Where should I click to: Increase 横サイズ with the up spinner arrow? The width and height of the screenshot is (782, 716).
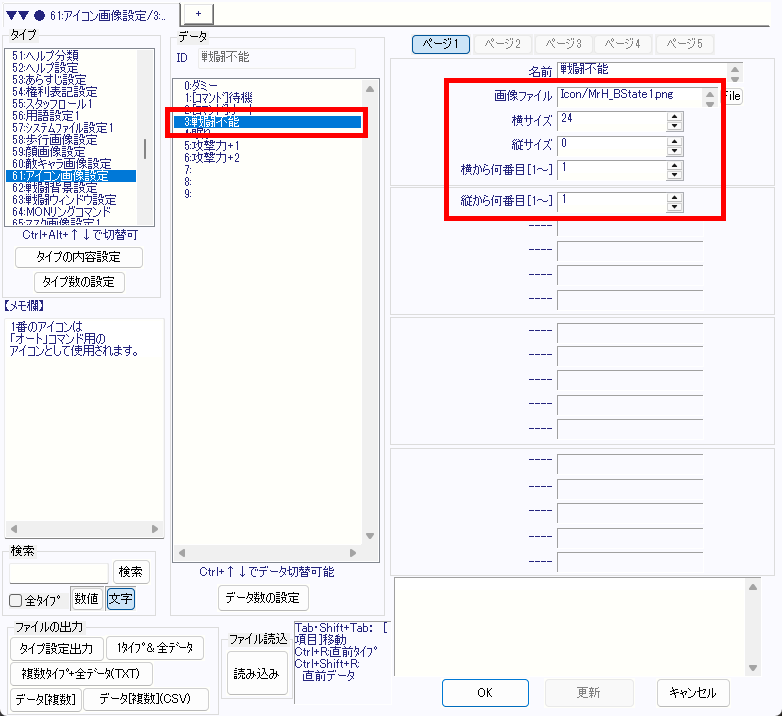pyautogui.click(x=674, y=115)
